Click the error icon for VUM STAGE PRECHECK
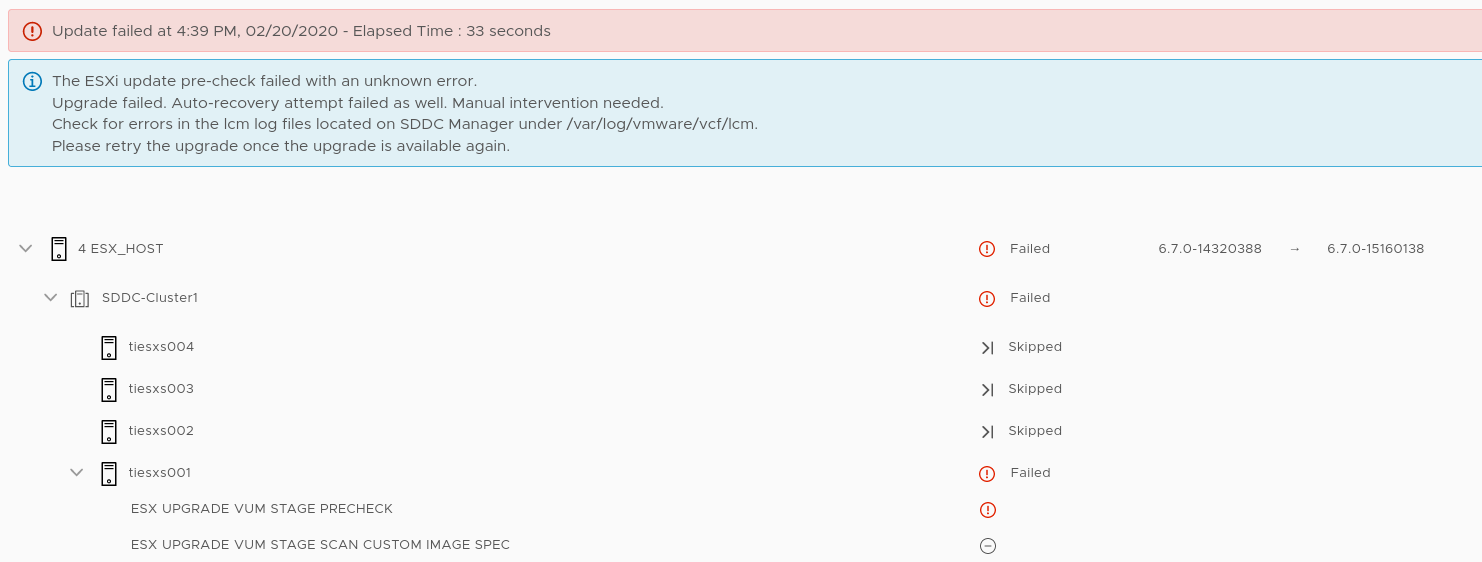This screenshot has height=562, width=1482. 988,510
